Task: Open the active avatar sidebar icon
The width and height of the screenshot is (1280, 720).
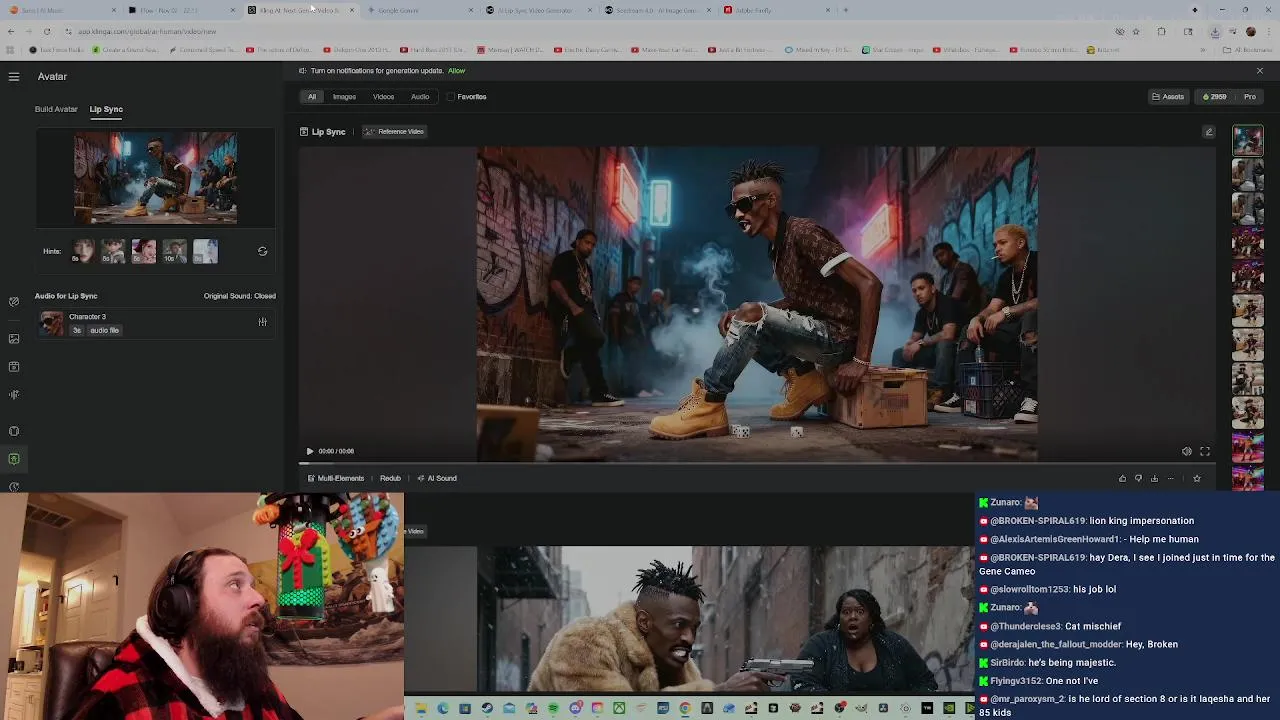Action: (x=14, y=459)
